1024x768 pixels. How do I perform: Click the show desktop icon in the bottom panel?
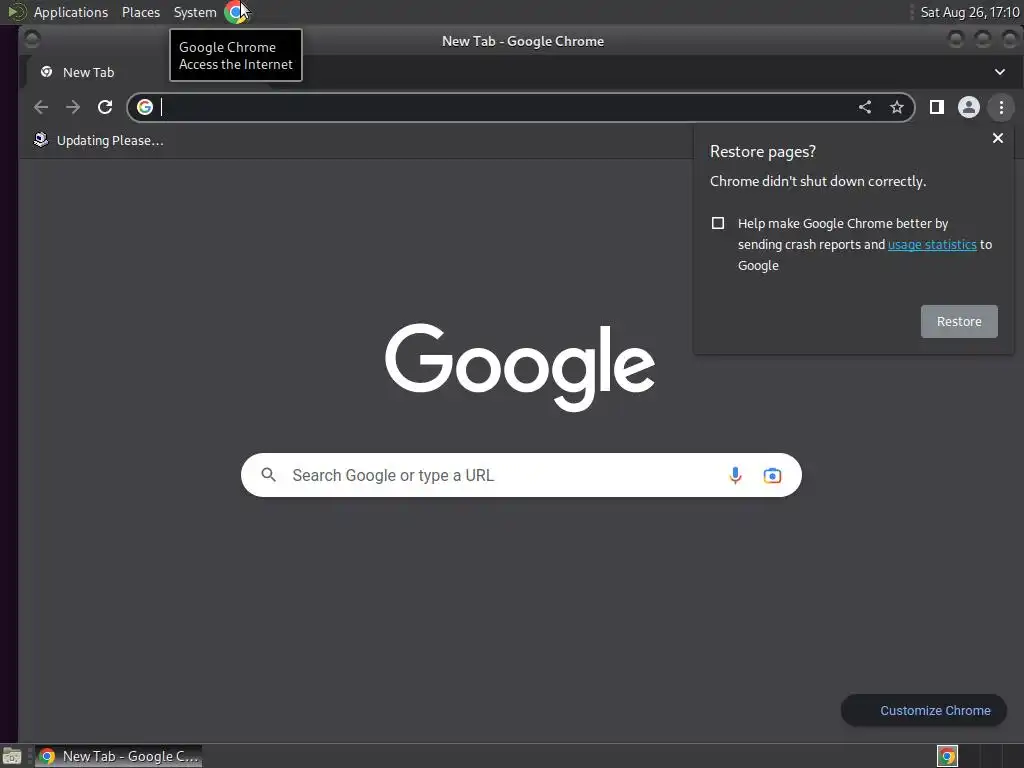12,756
